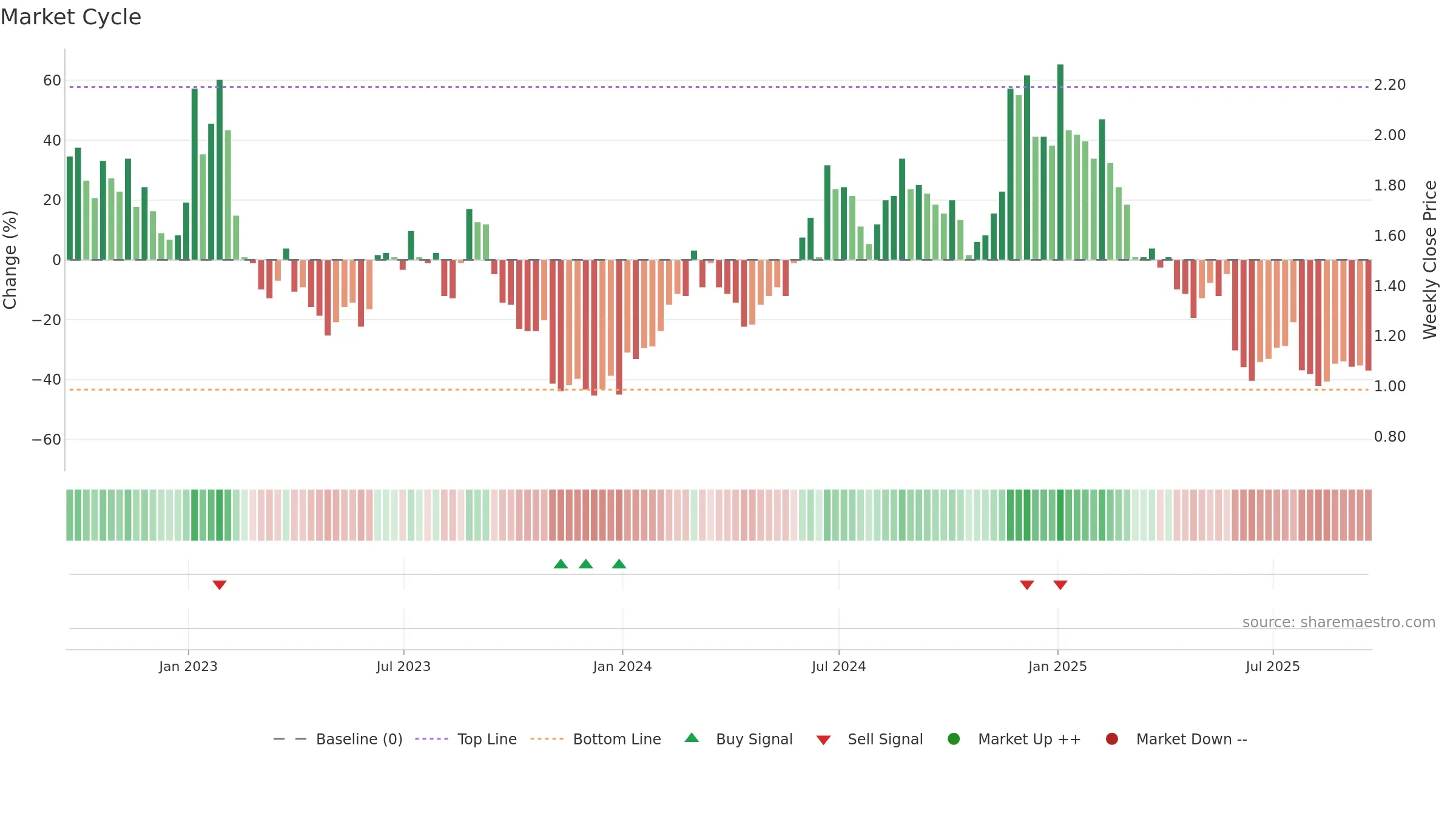Click the Jul 2023 axis label
This screenshot has height=819, width=1456.
tap(403, 667)
